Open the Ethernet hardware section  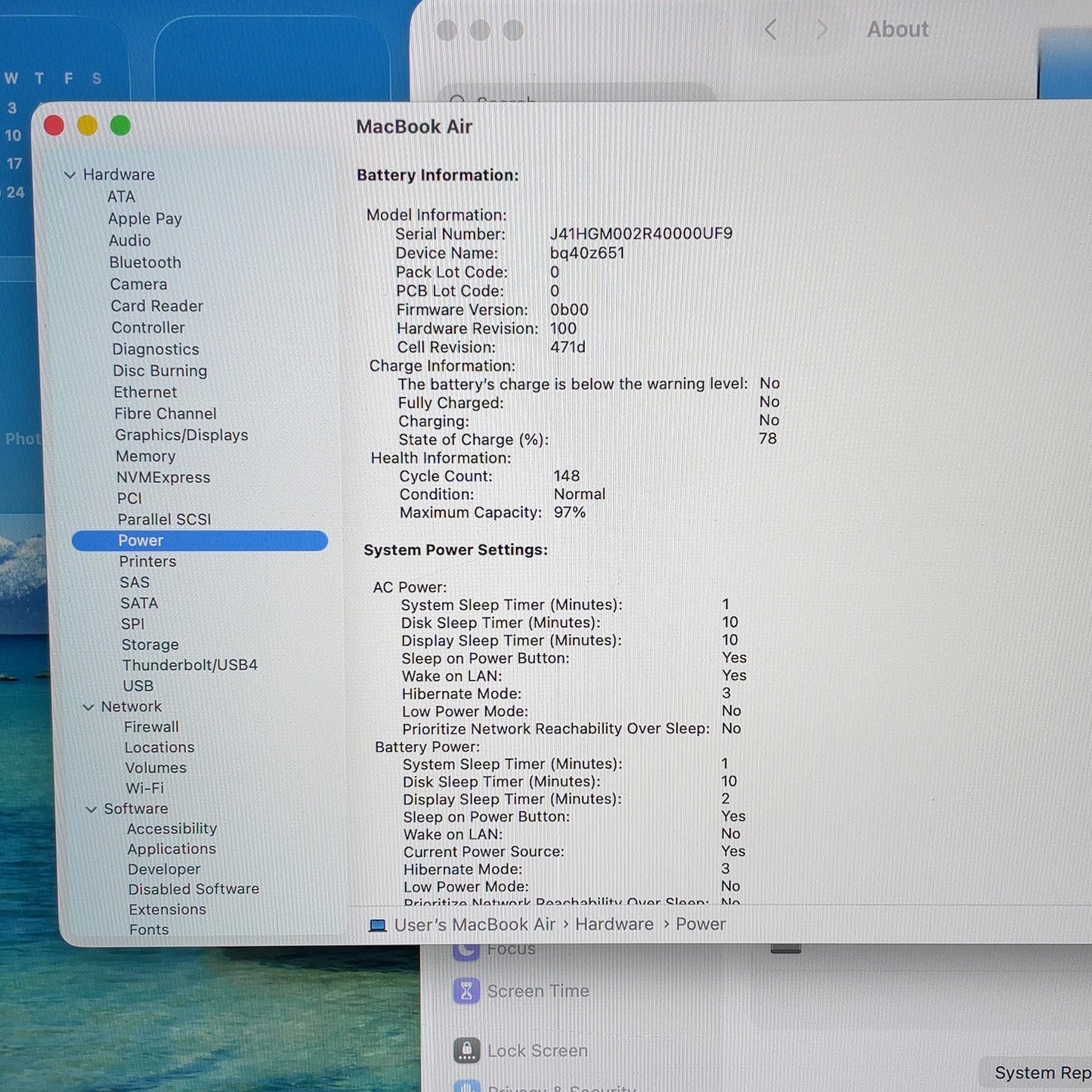pos(145,392)
